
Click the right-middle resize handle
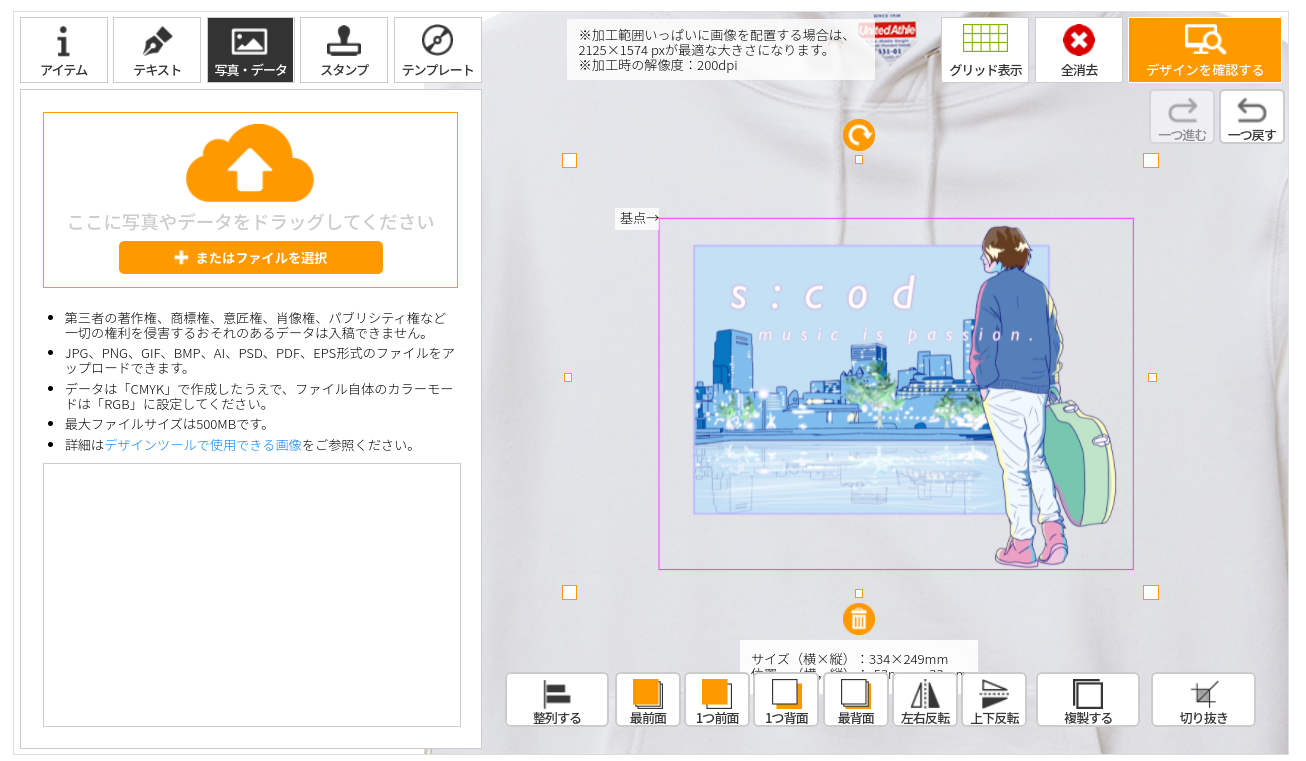(x=1152, y=377)
